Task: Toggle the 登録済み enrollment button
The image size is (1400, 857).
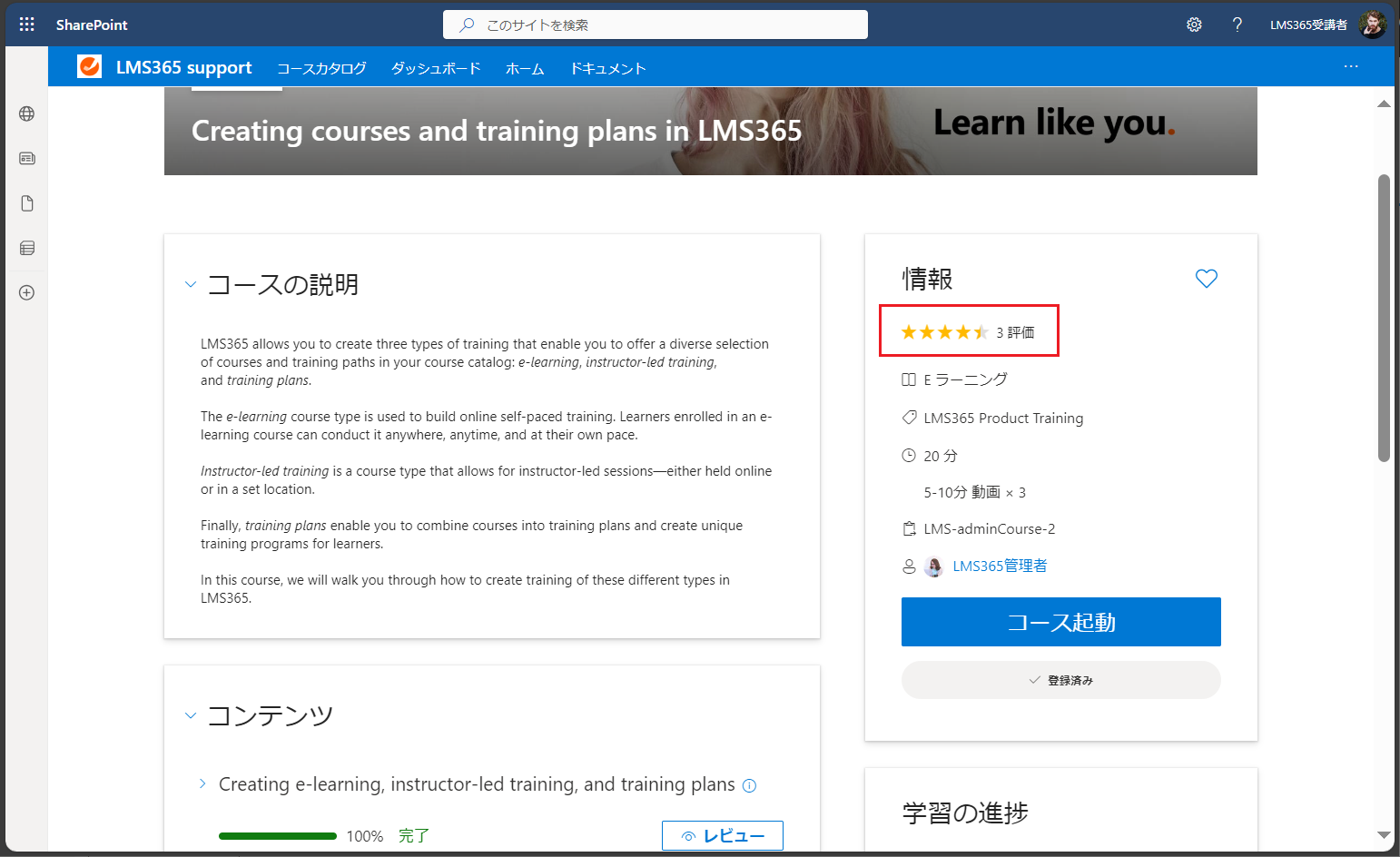Action: pos(1060,680)
